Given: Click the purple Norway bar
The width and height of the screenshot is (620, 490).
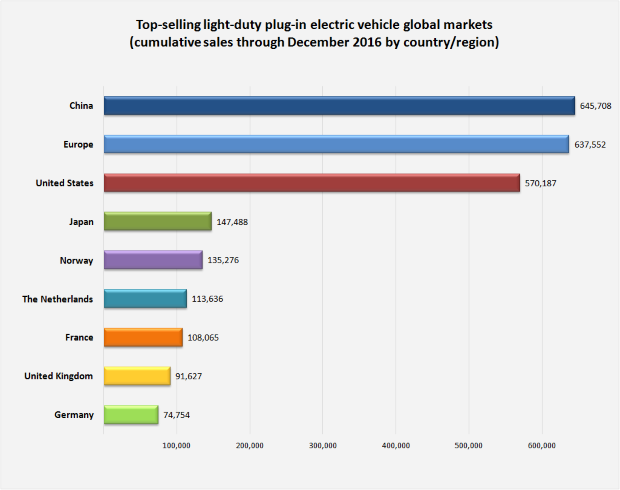Looking at the screenshot, I should click(153, 260).
